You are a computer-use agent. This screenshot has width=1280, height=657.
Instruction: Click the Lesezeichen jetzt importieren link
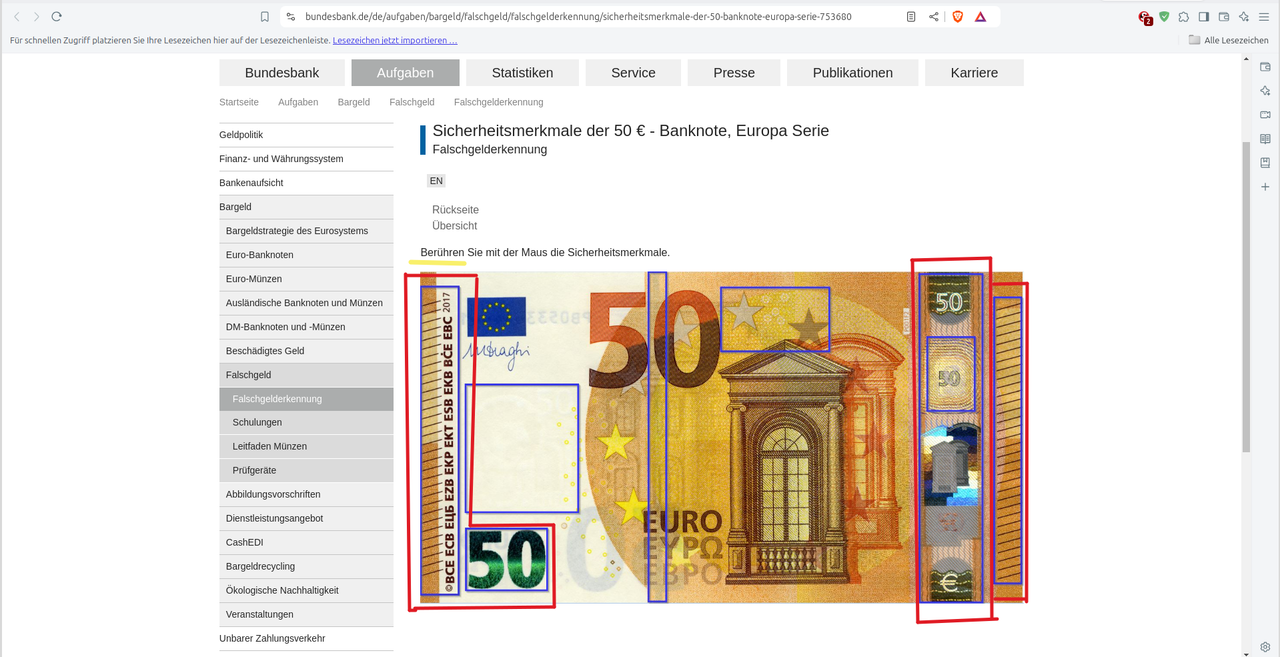tap(395, 40)
